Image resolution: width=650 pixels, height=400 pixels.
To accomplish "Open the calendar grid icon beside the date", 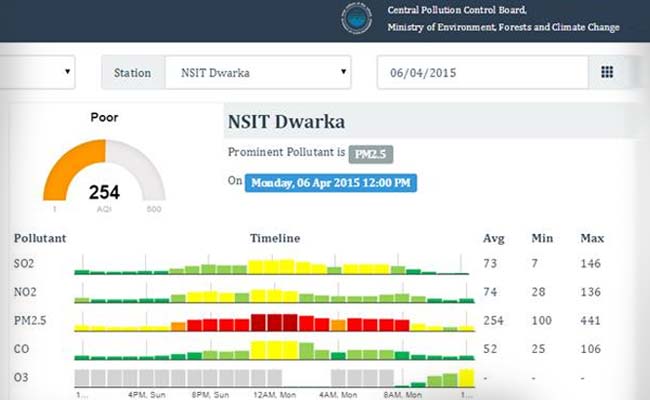I will tap(606, 73).
